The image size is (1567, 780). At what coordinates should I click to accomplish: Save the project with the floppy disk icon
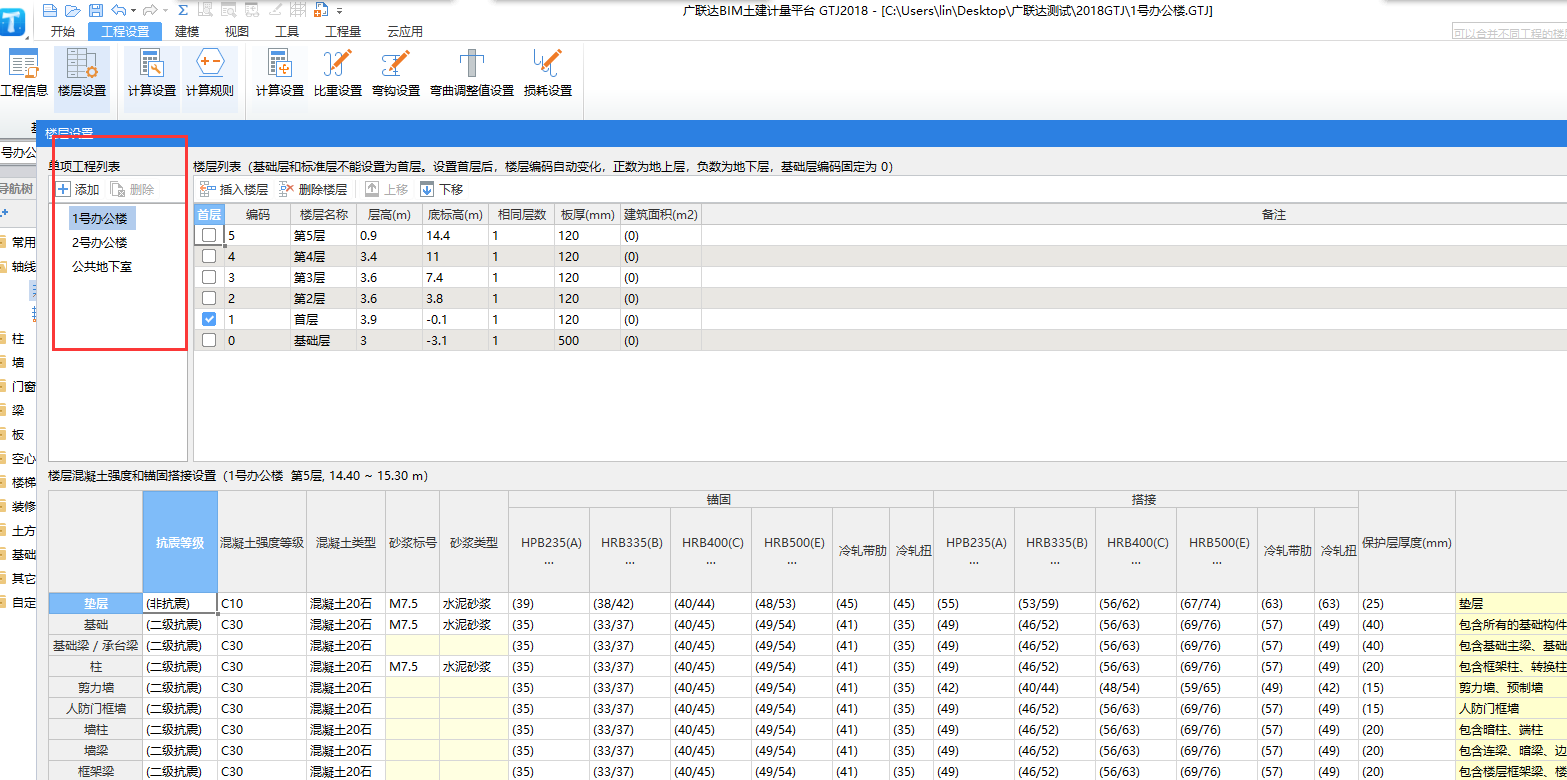point(96,10)
